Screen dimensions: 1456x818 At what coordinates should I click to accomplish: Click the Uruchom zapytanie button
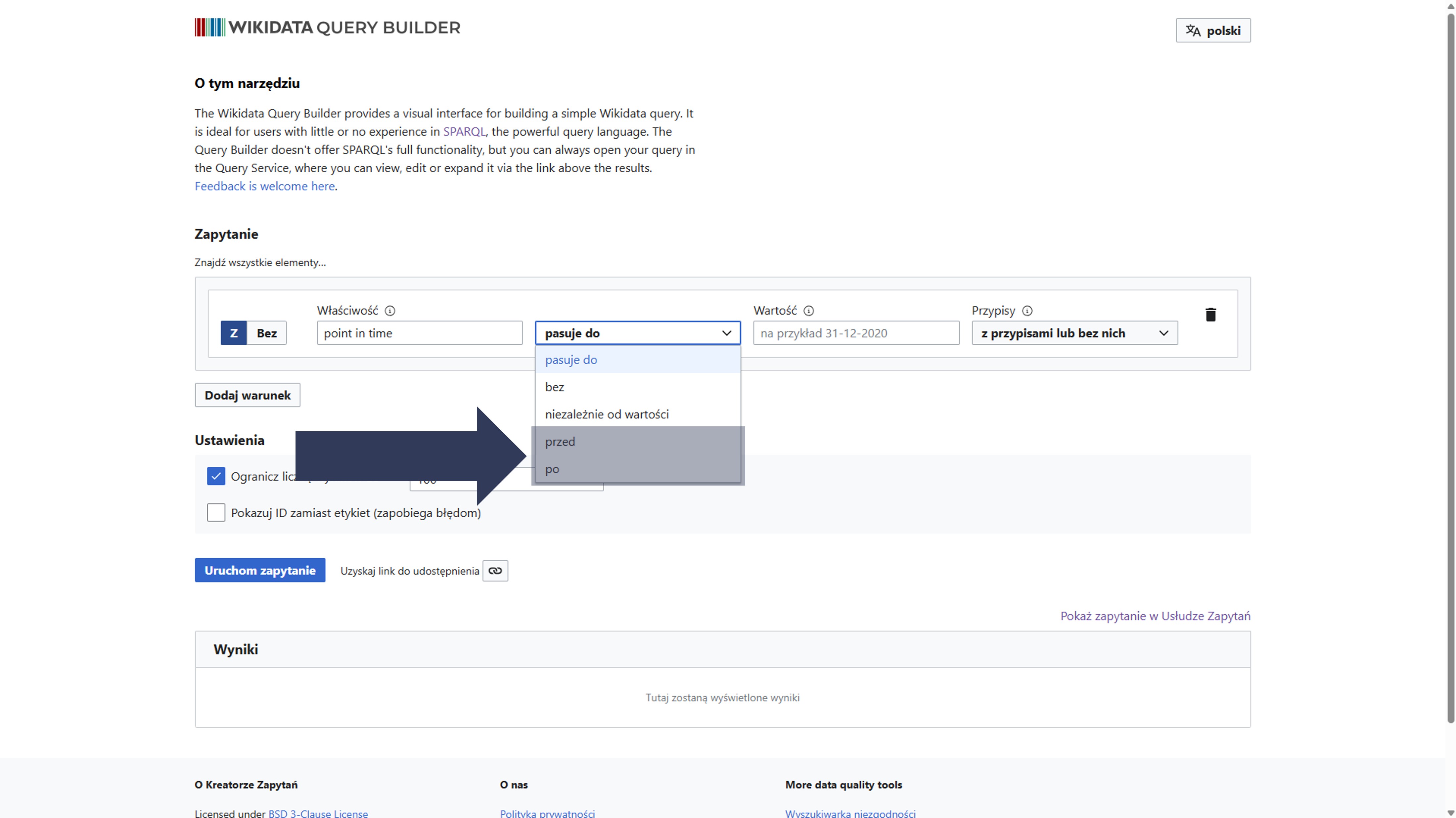coord(260,571)
